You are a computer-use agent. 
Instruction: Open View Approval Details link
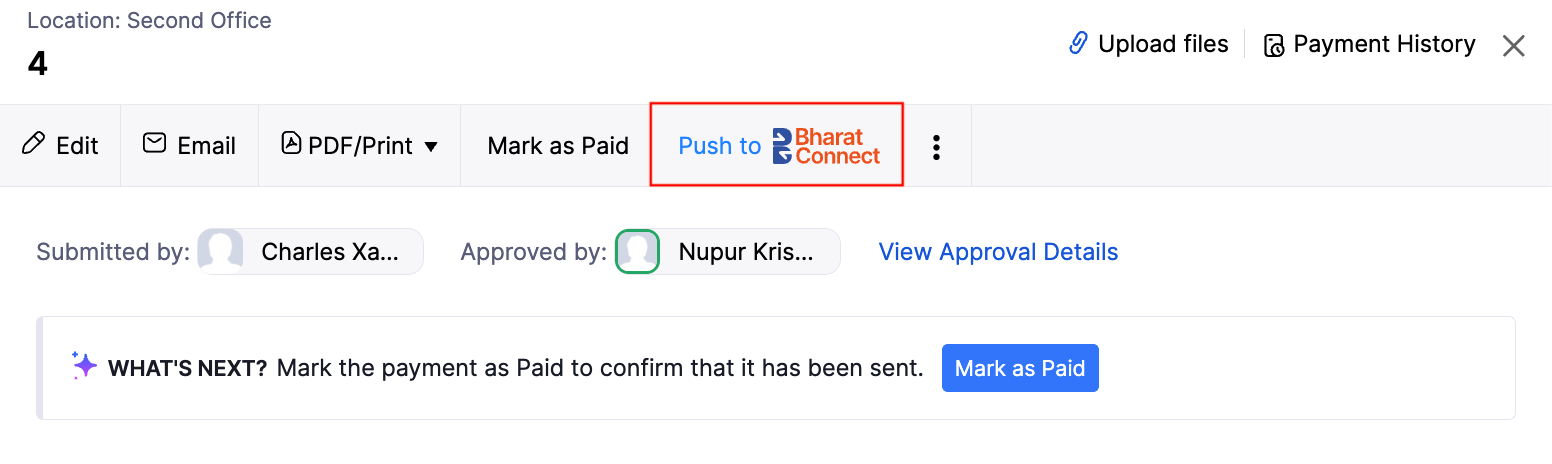tap(998, 252)
